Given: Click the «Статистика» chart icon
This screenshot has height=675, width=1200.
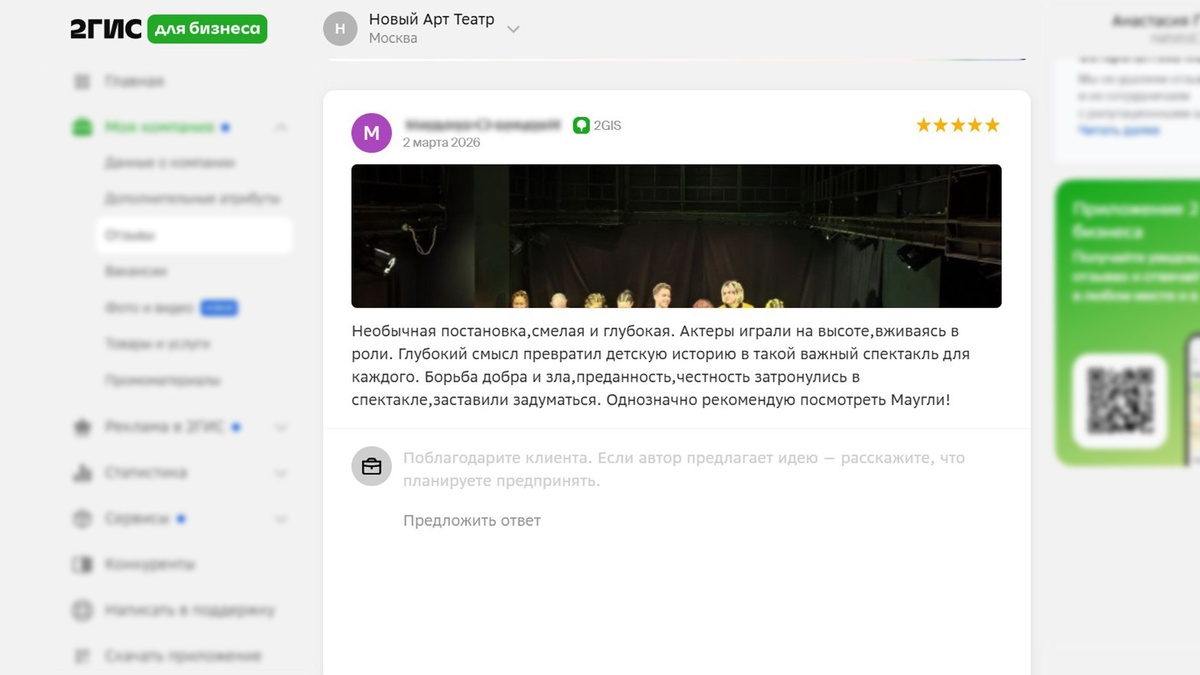Looking at the screenshot, I should (83, 473).
